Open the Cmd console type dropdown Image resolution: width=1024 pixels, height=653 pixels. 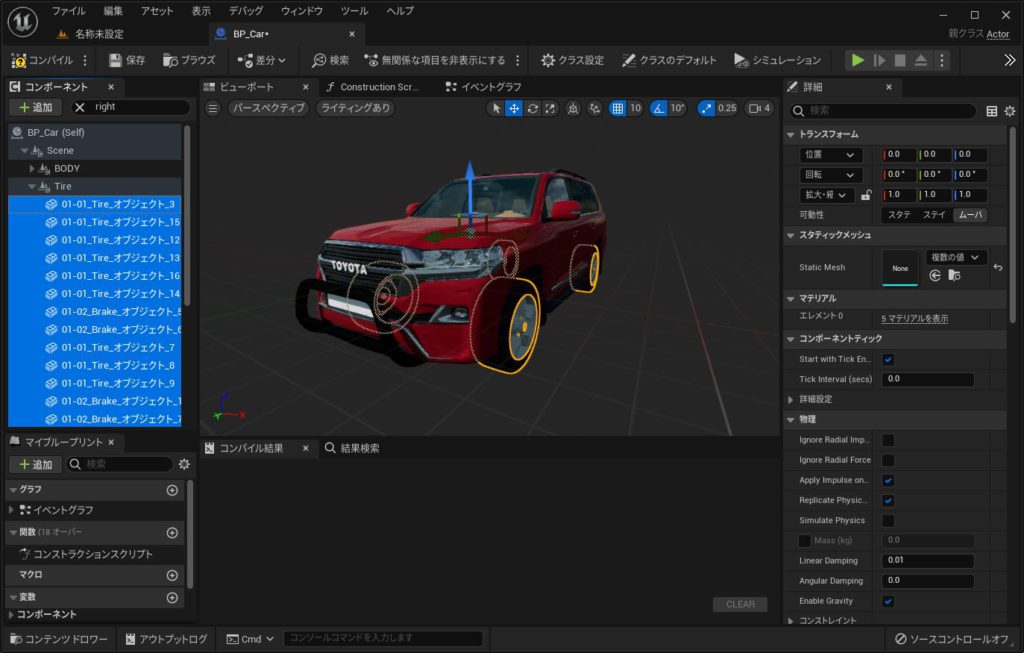tap(250, 639)
